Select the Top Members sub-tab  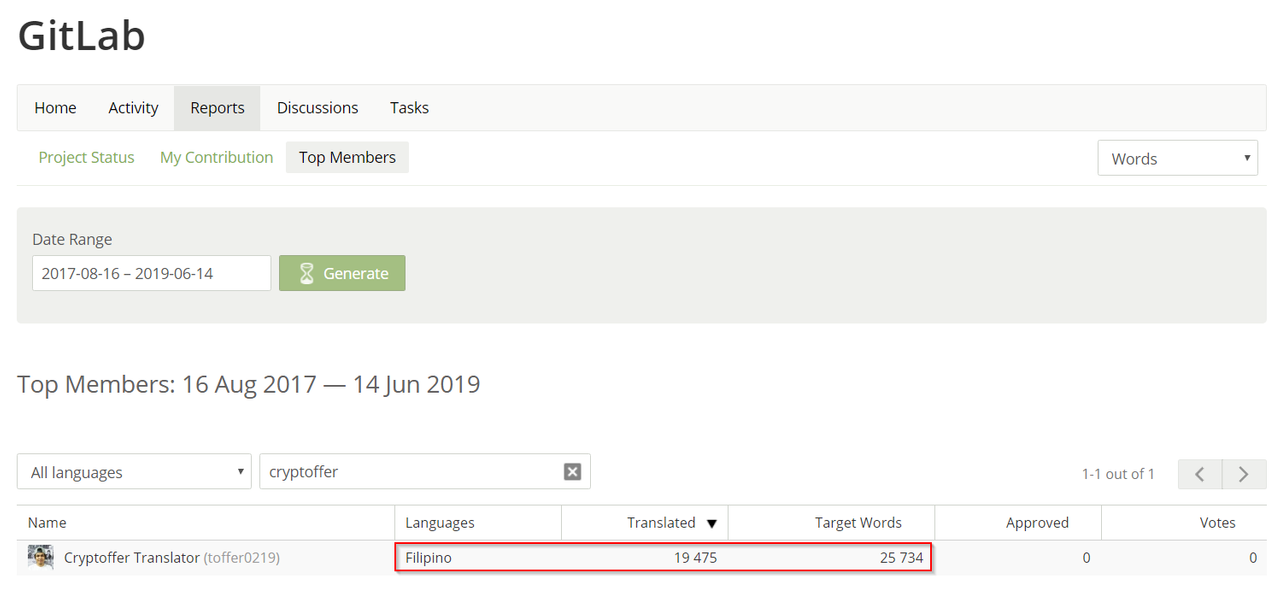coord(347,157)
